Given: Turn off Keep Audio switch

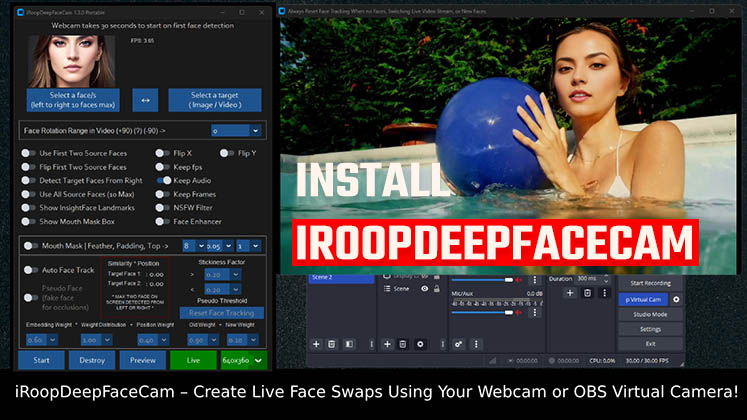Looking at the screenshot, I should (164, 180).
